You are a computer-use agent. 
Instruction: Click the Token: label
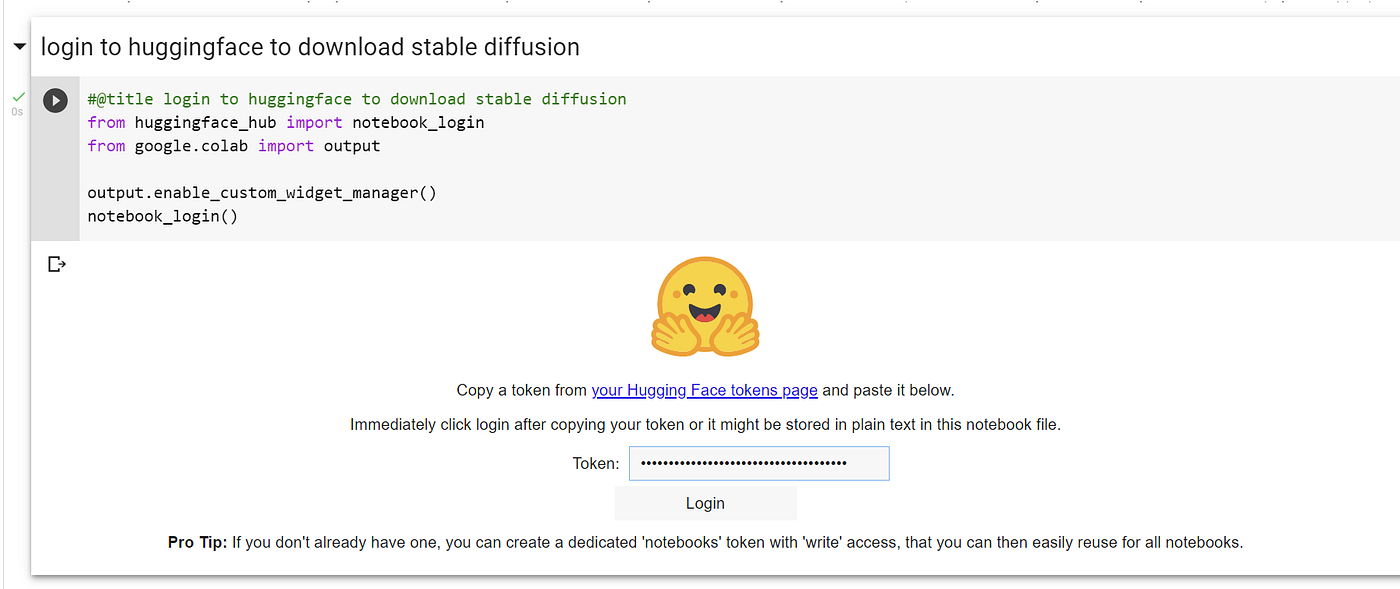(596, 463)
